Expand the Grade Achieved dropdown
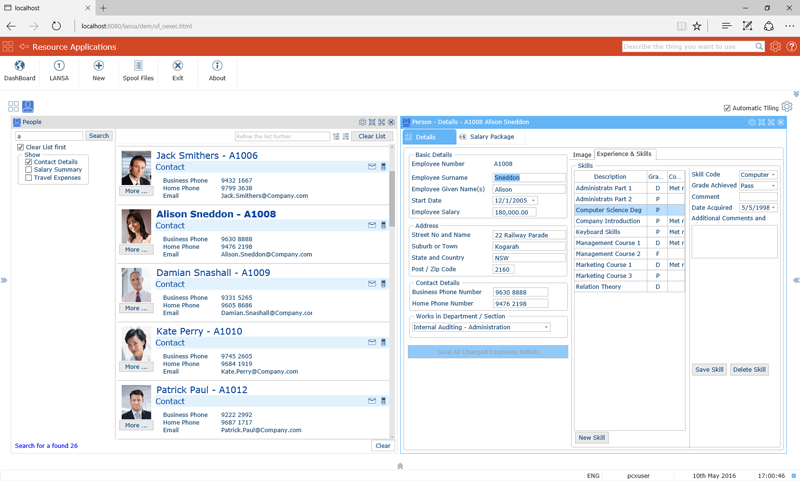Image resolution: width=800 pixels, height=481 pixels. click(x=758, y=186)
